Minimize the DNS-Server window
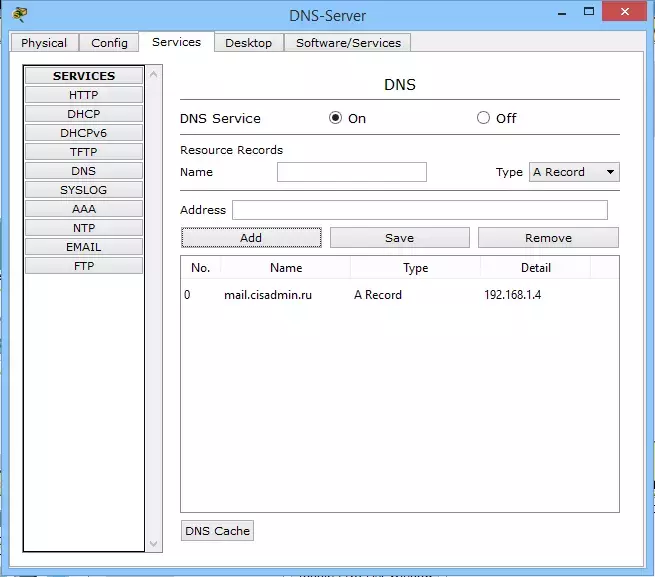This screenshot has width=655, height=577. pyautogui.click(x=562, y=13)
